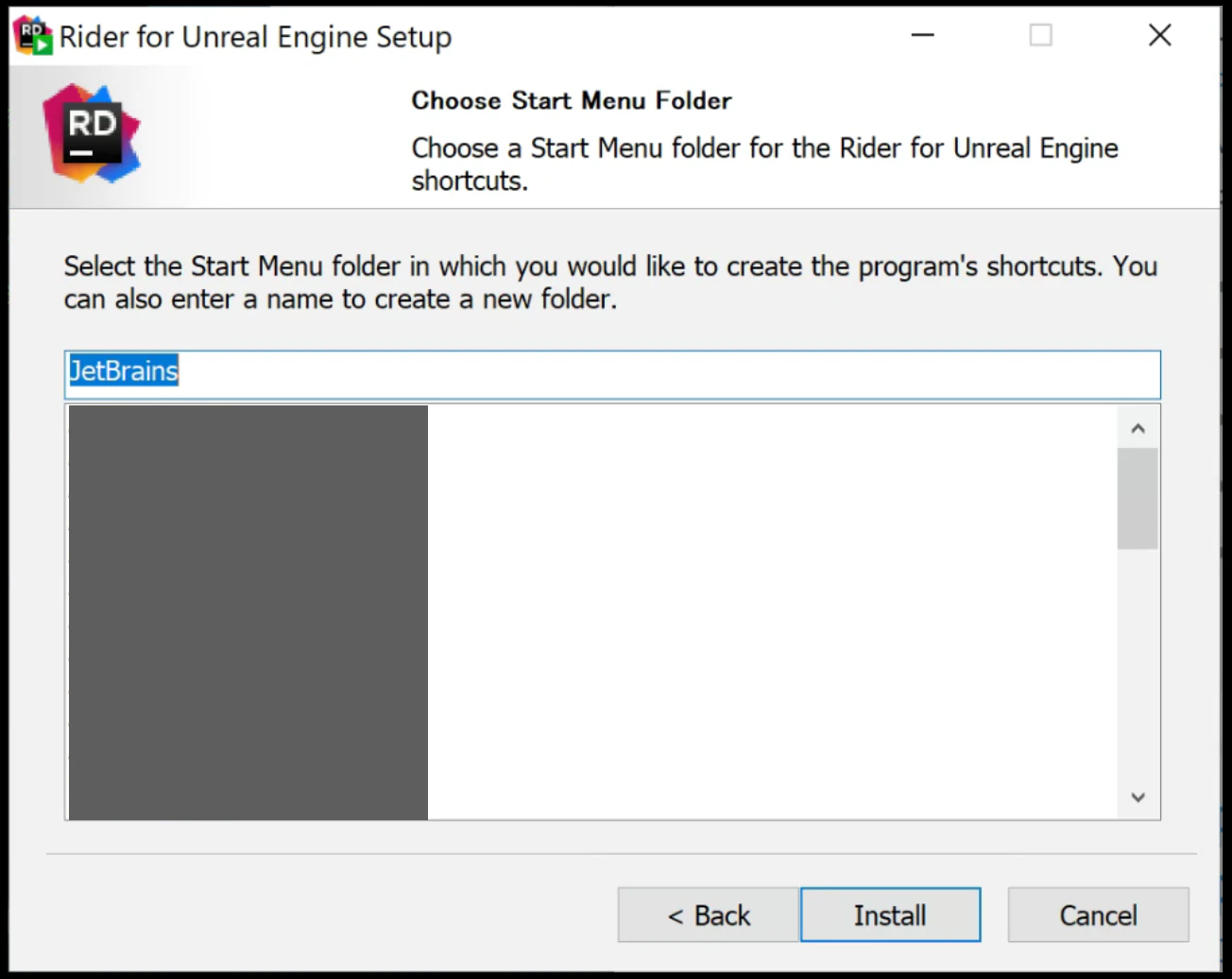Click empty space inside the folder name field
The image size is (1232, 979).
pos(661,374)
